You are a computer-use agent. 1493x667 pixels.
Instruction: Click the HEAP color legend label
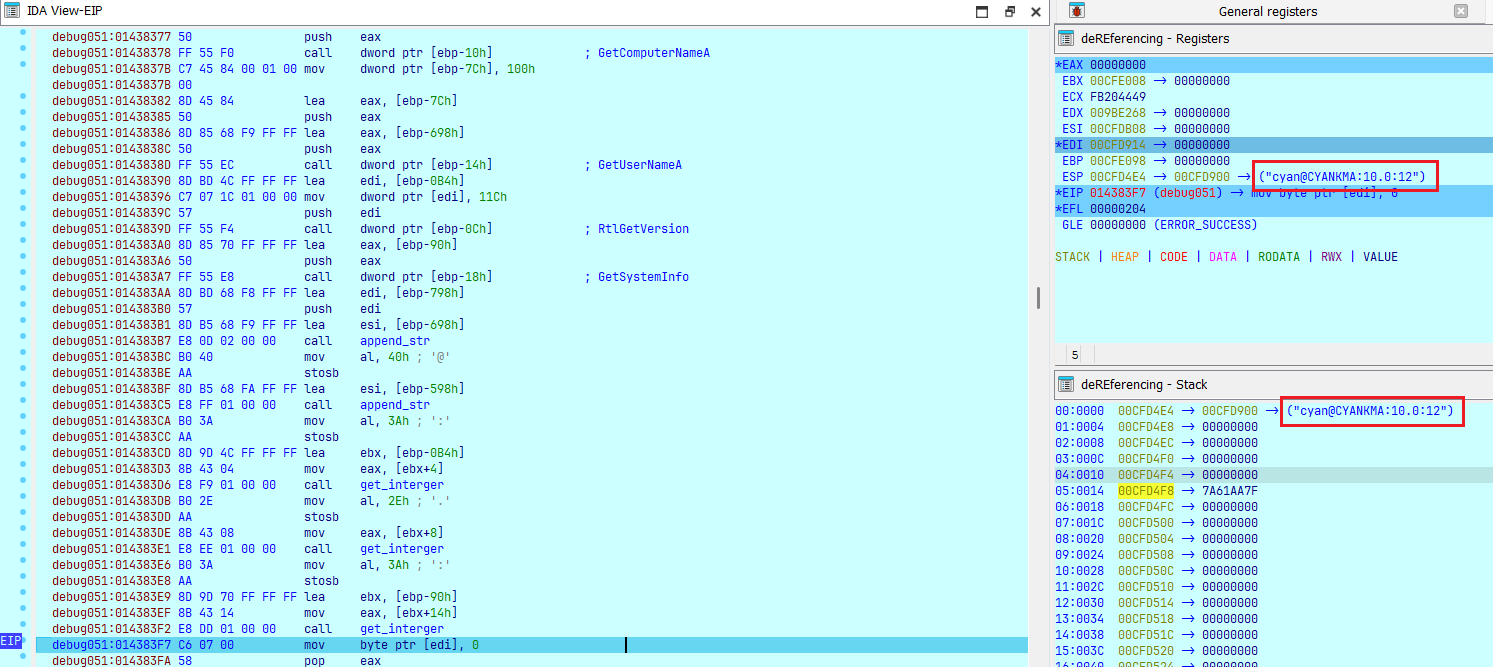click(x=1124, y=257)
